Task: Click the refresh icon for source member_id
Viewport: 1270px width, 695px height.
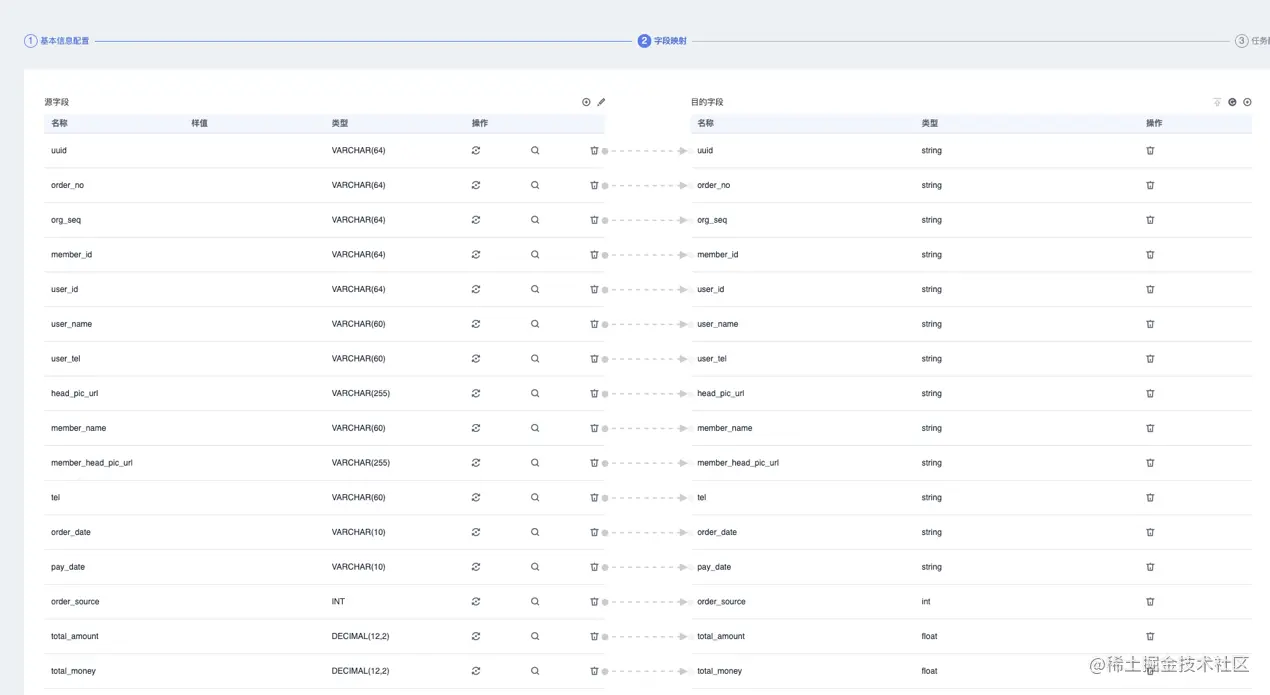Action: point(476,254)
